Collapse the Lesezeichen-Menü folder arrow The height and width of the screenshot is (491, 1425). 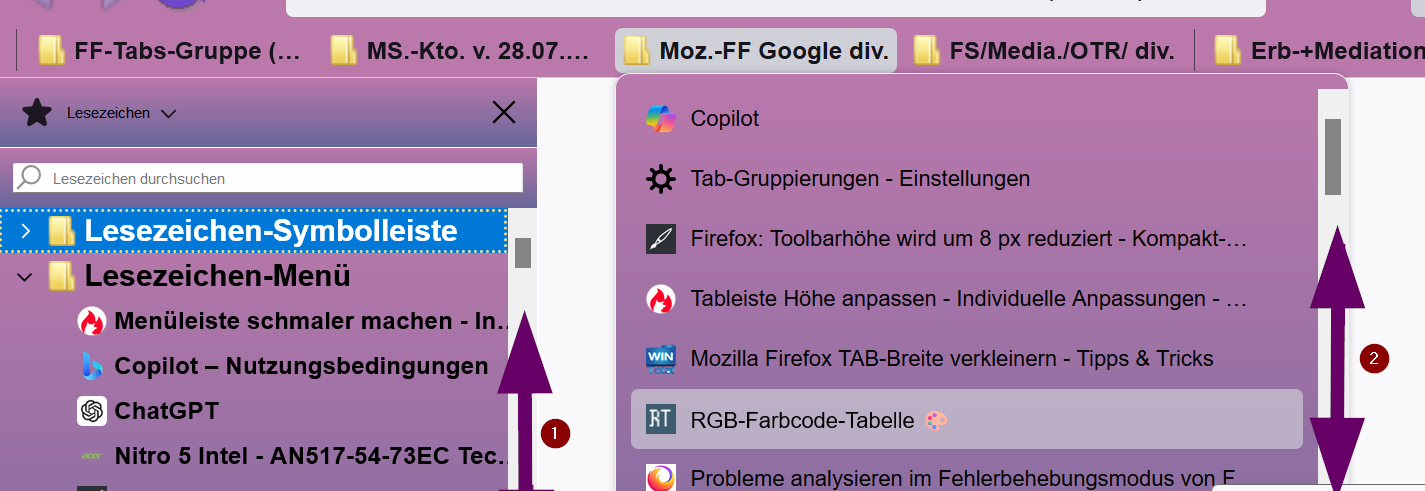click(26, 276)
